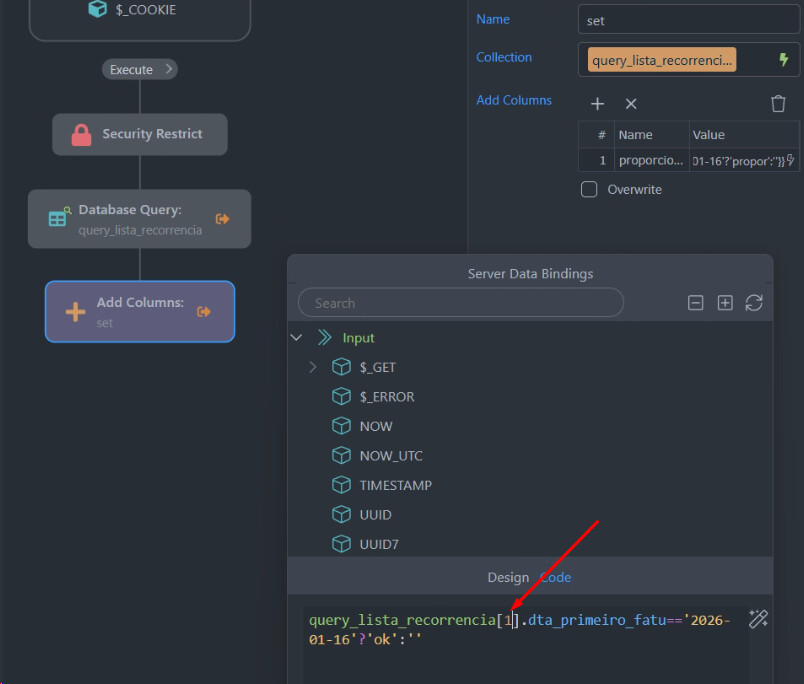The height and width of the screenshot is (684, 804).
Task: Collapse the Input tree node
Action: coord(297,338)
